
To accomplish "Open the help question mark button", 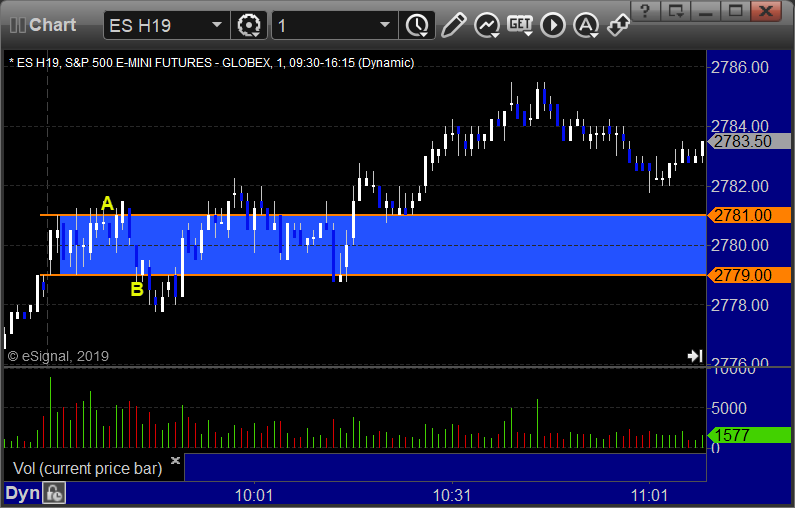I will click(x=645, y=11).
